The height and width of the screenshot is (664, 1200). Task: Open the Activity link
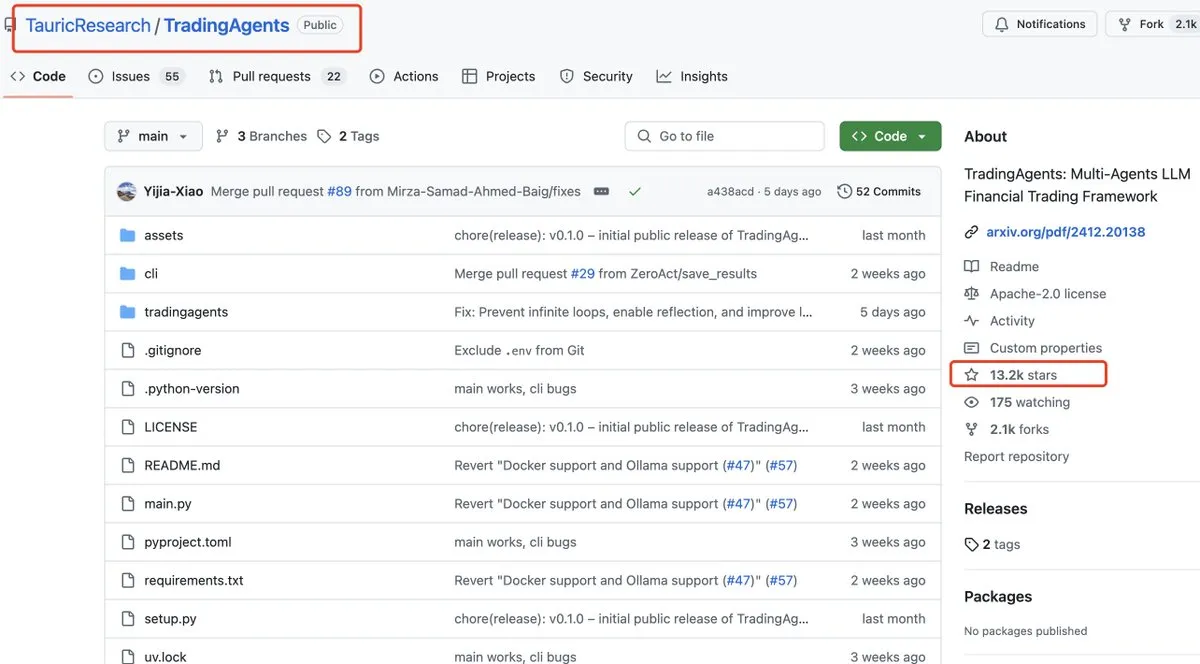1012,321
